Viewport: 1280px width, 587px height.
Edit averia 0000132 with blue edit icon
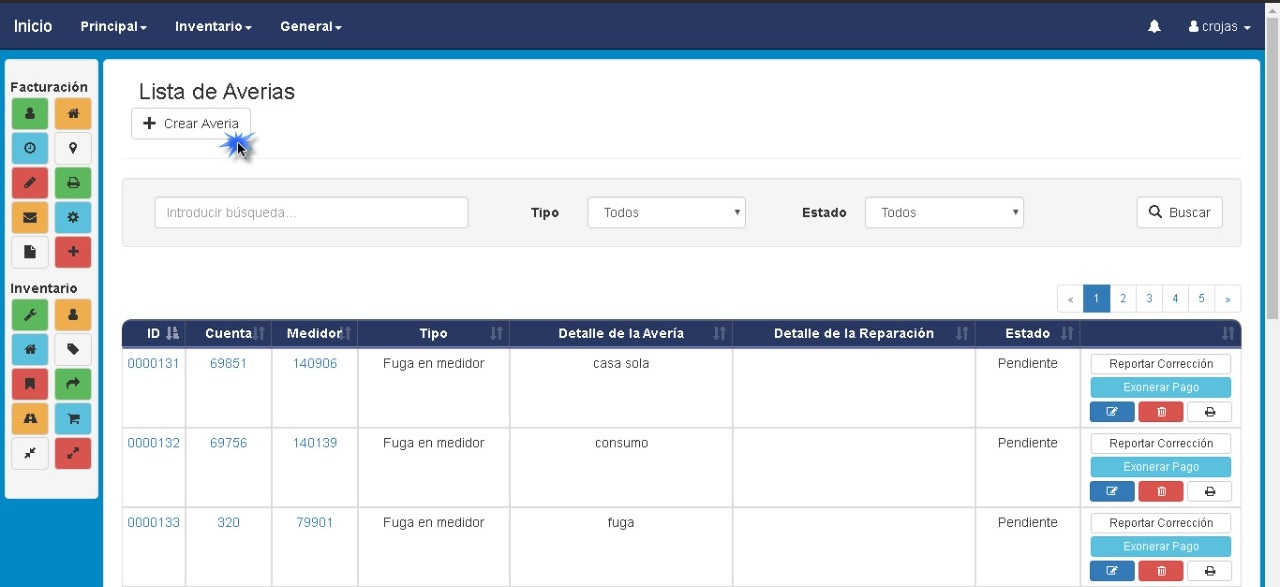click(x=1112, y=491)
